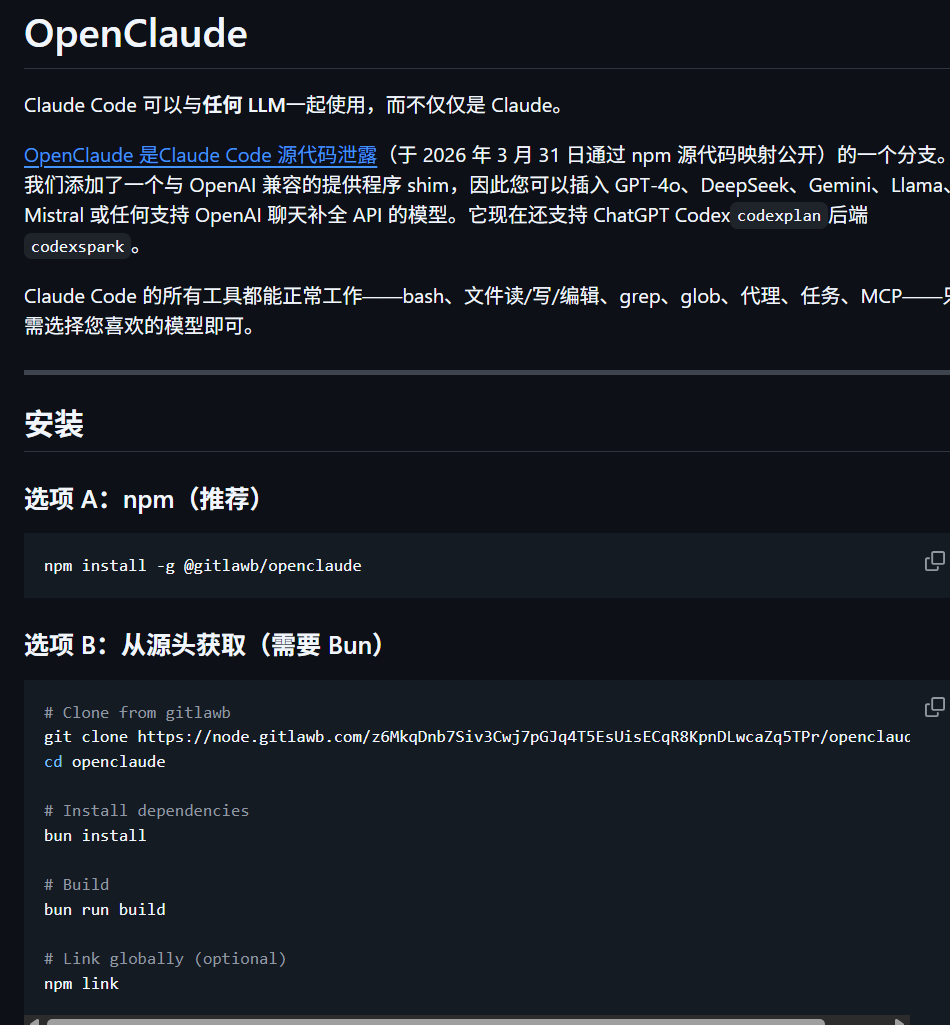
Task: Click the codexplan inline code
Action: coord(779,216)
